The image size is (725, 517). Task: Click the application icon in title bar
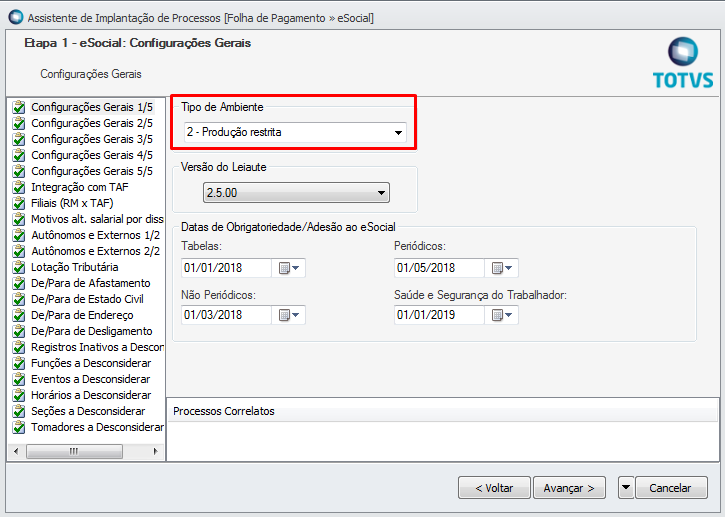coord(16,18)
